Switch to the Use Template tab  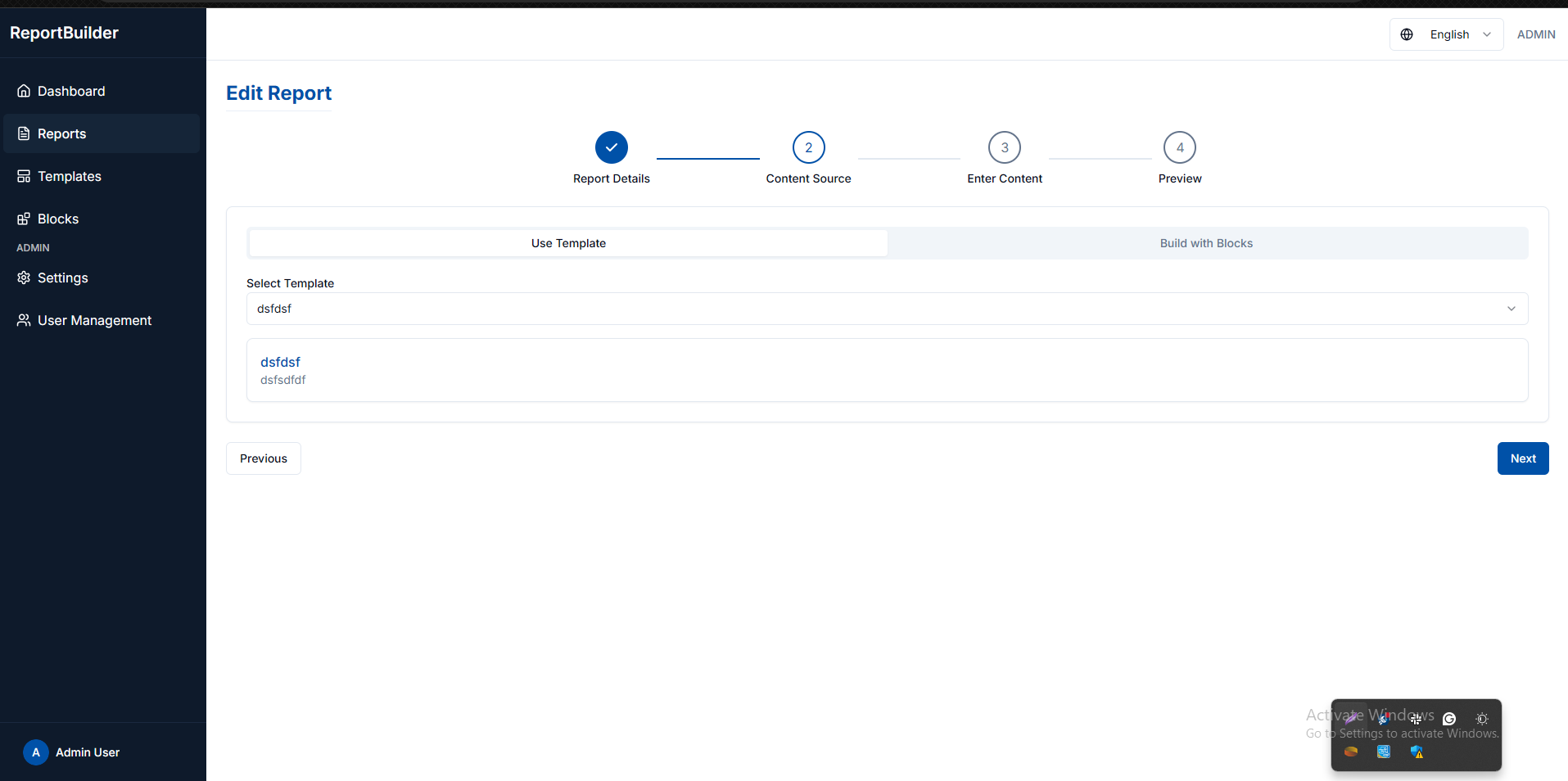tap(568, 243)
